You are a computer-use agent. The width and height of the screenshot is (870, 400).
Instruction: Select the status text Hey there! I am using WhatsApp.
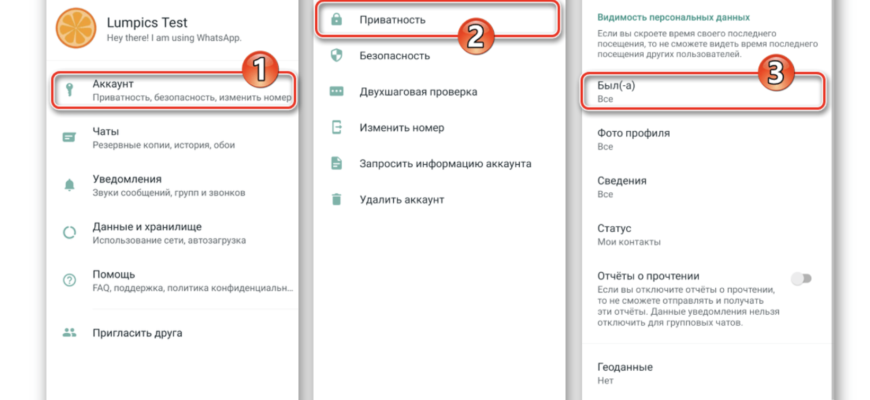tap(174, 38)
